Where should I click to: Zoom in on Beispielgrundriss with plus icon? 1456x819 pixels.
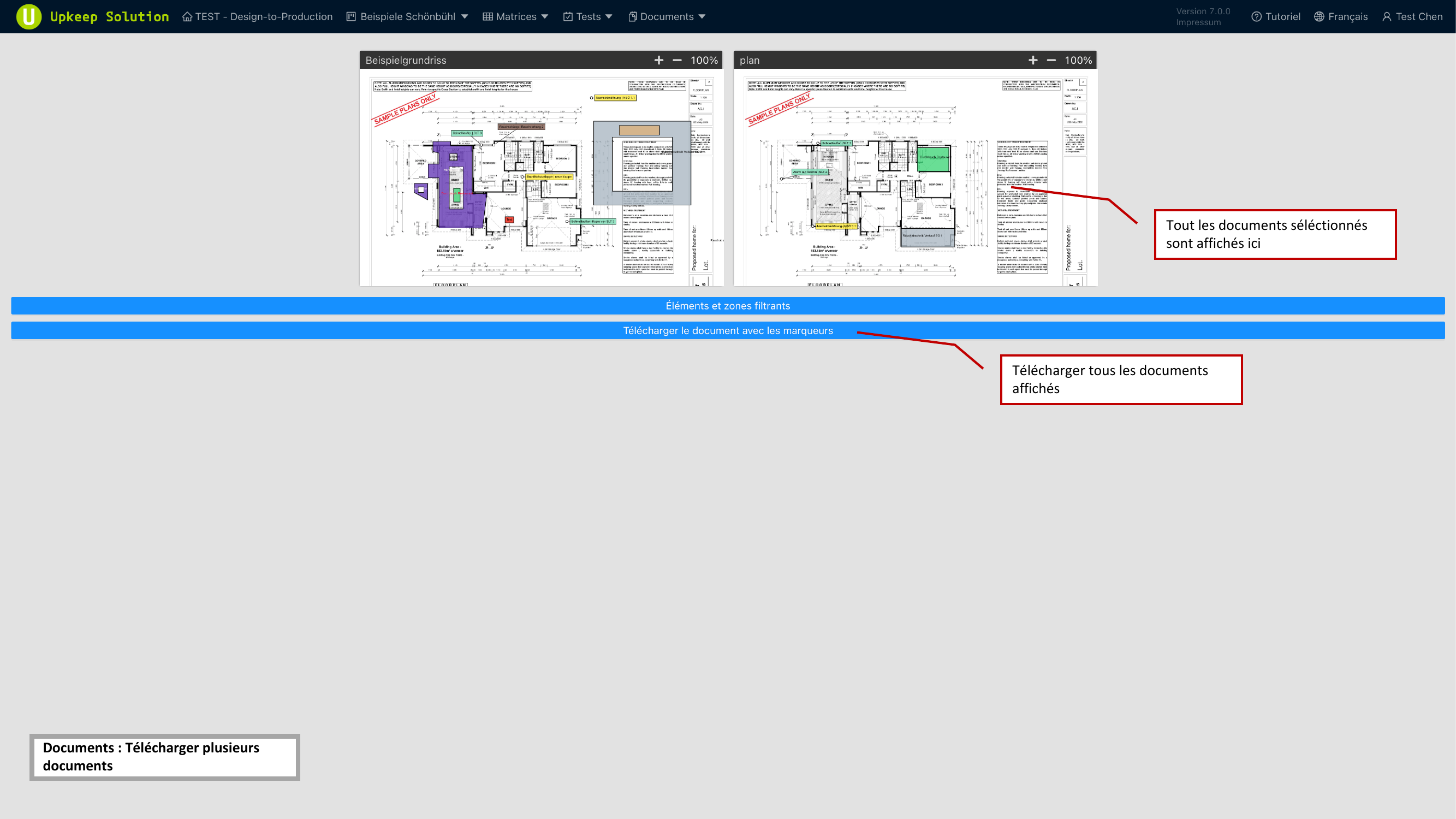(x=658, y=60)
